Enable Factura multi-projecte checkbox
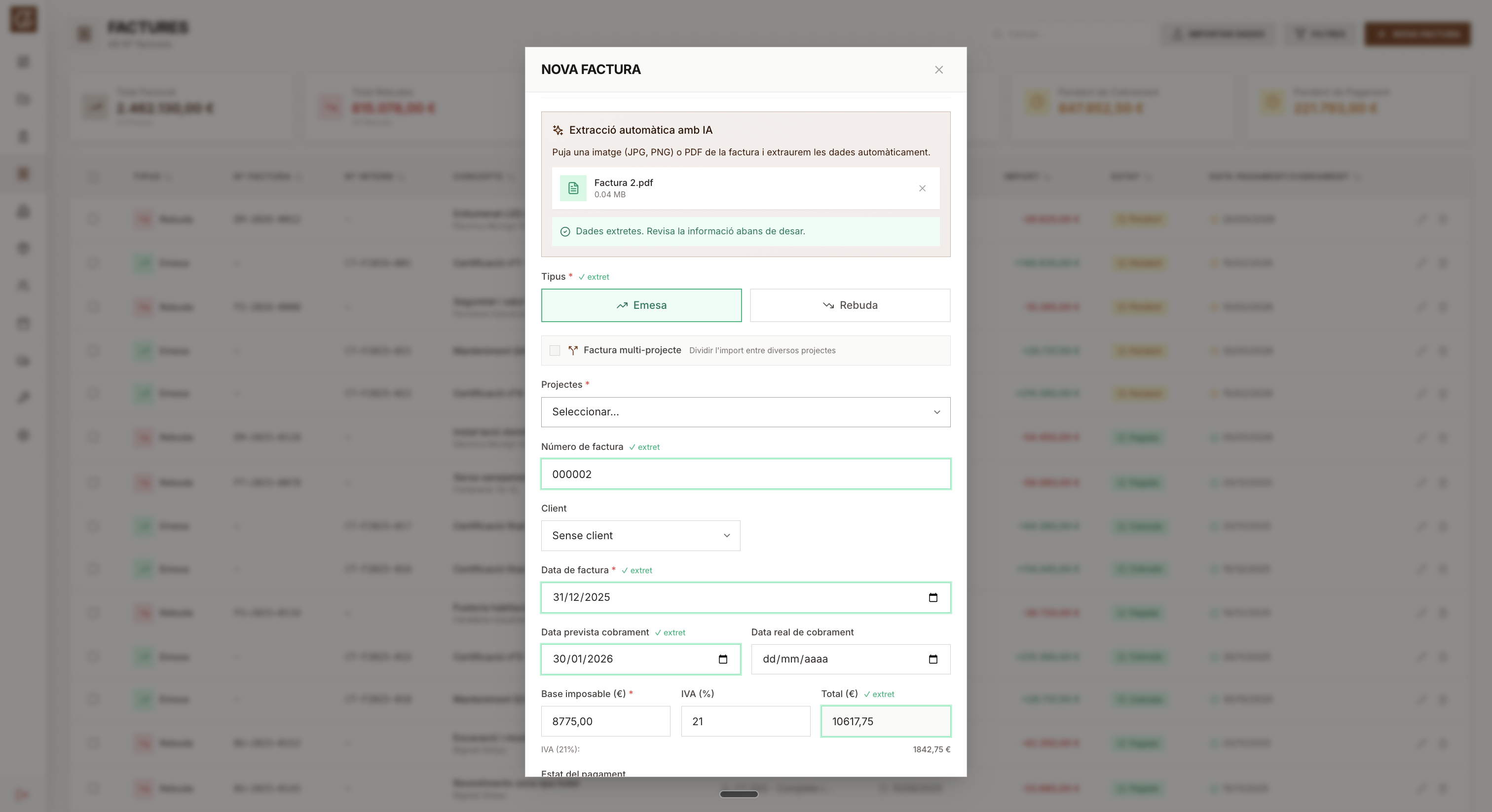 point(555,350)
